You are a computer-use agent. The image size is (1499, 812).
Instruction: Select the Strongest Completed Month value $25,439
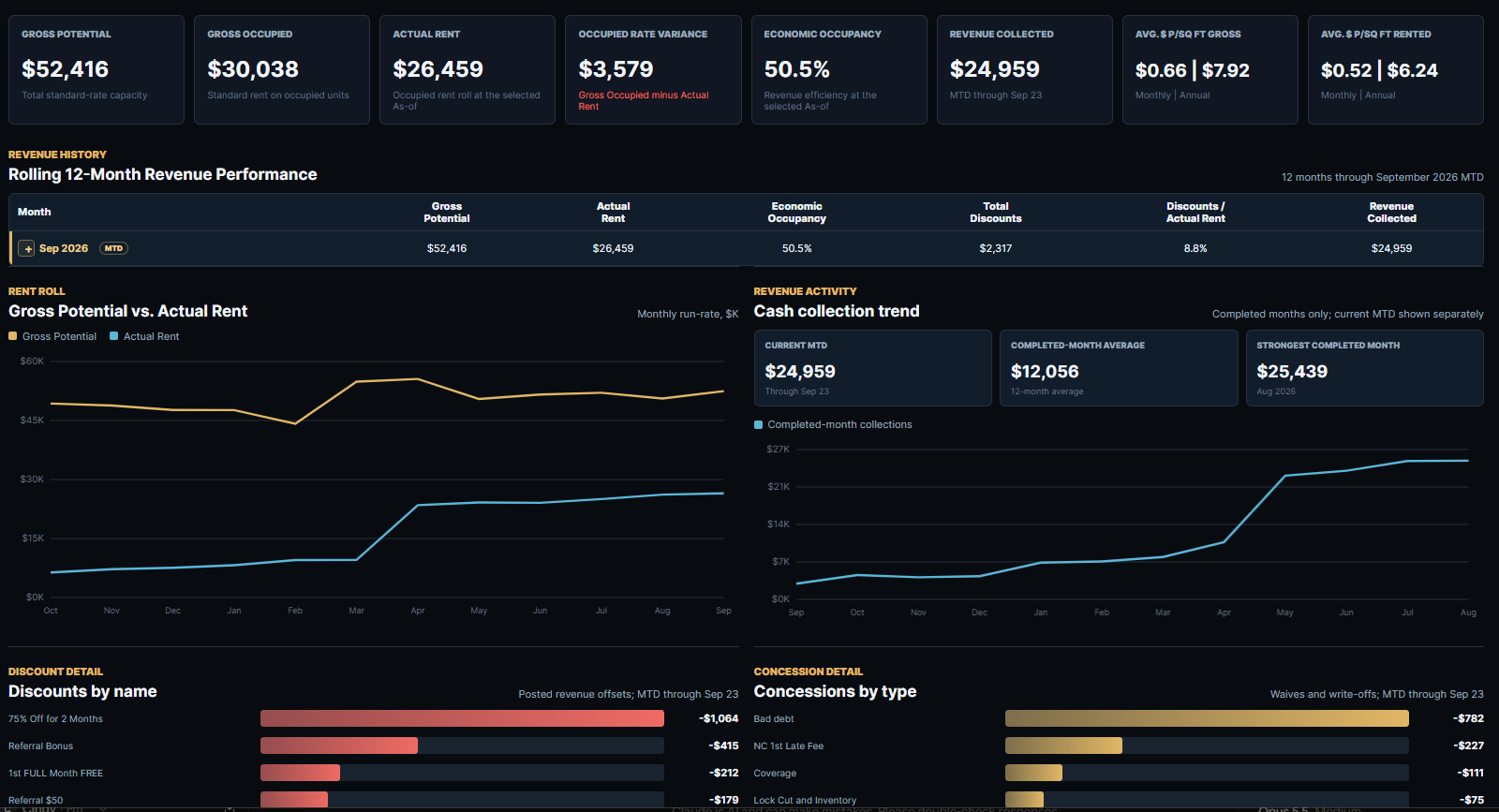point(1292,372)
